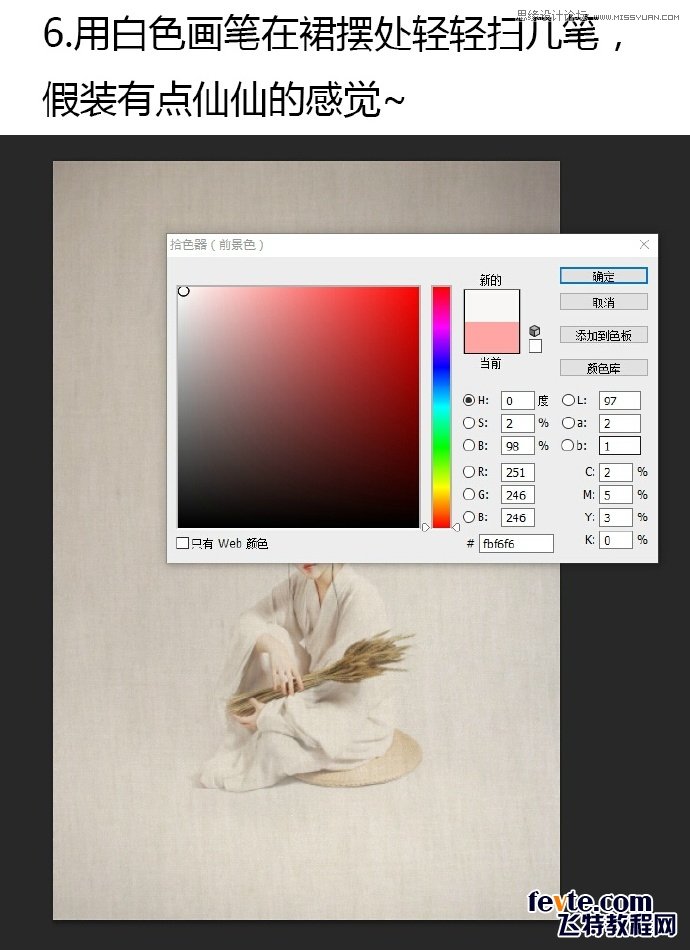Click the new color swatch preview
The image size is (690, 950).
492,305
